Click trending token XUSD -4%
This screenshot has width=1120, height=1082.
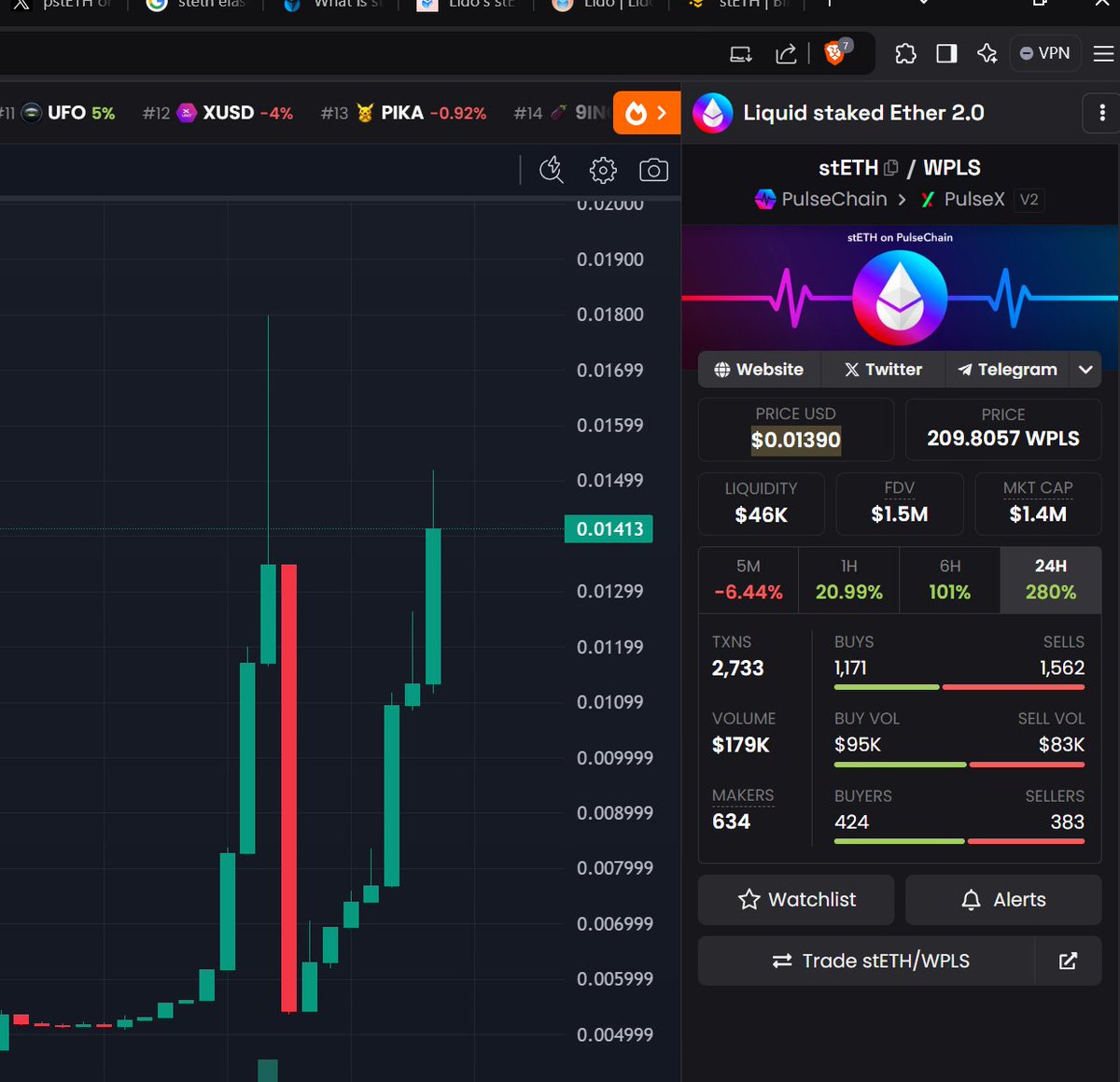[217, 113]
